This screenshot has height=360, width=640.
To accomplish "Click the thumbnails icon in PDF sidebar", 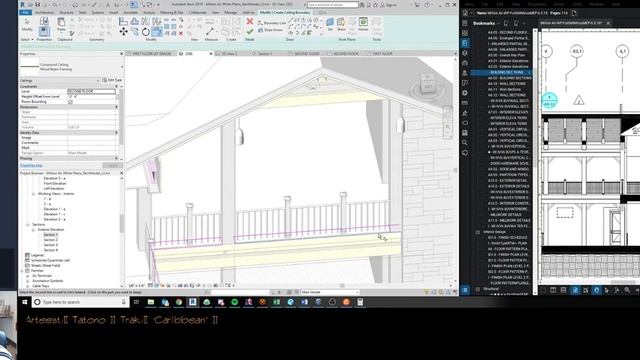I will (x=465, y=33).
